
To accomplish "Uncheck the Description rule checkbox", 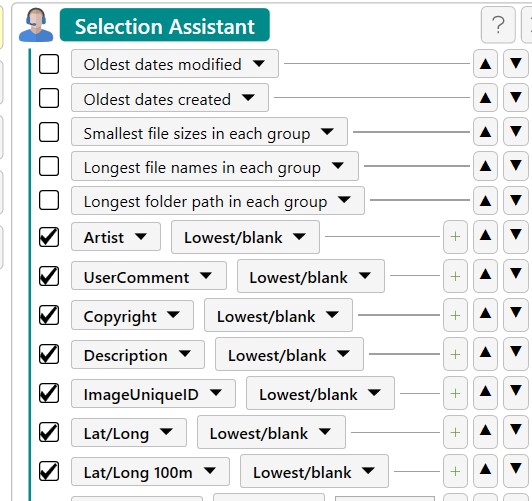I will (x=49, y=354).
